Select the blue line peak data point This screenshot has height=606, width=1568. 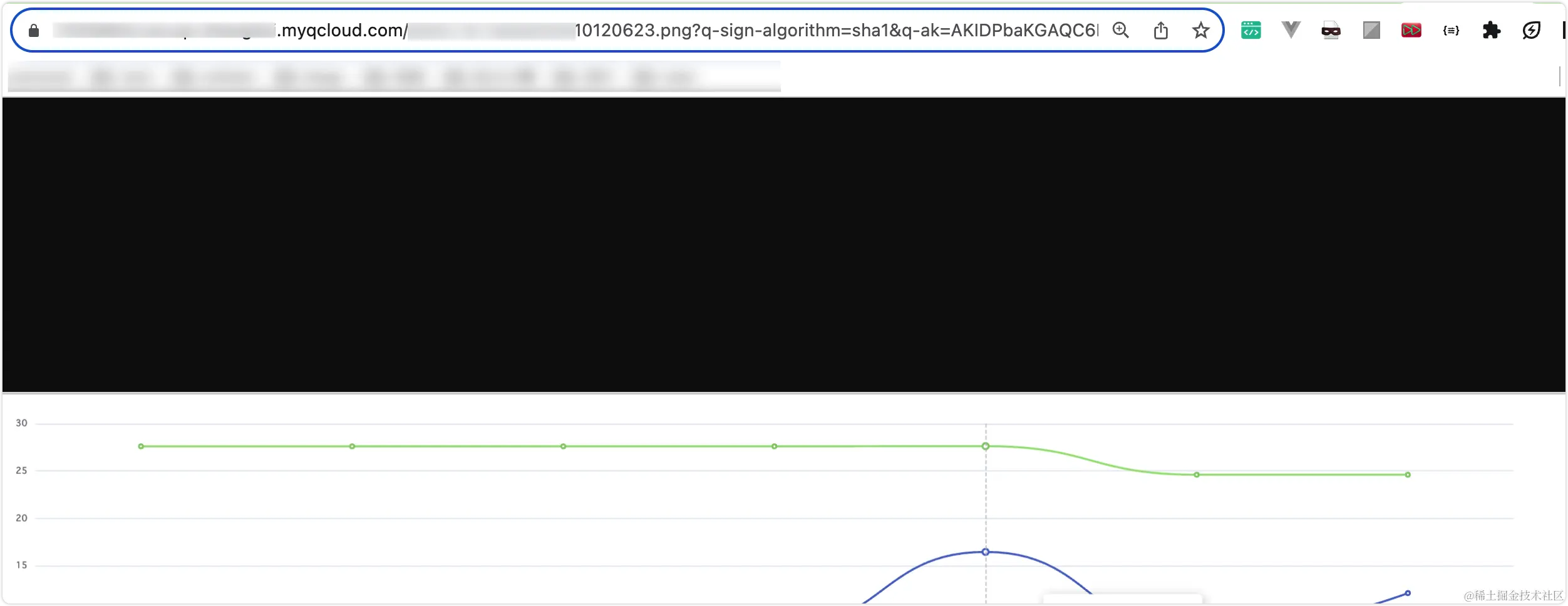click(x=986, y=552)
